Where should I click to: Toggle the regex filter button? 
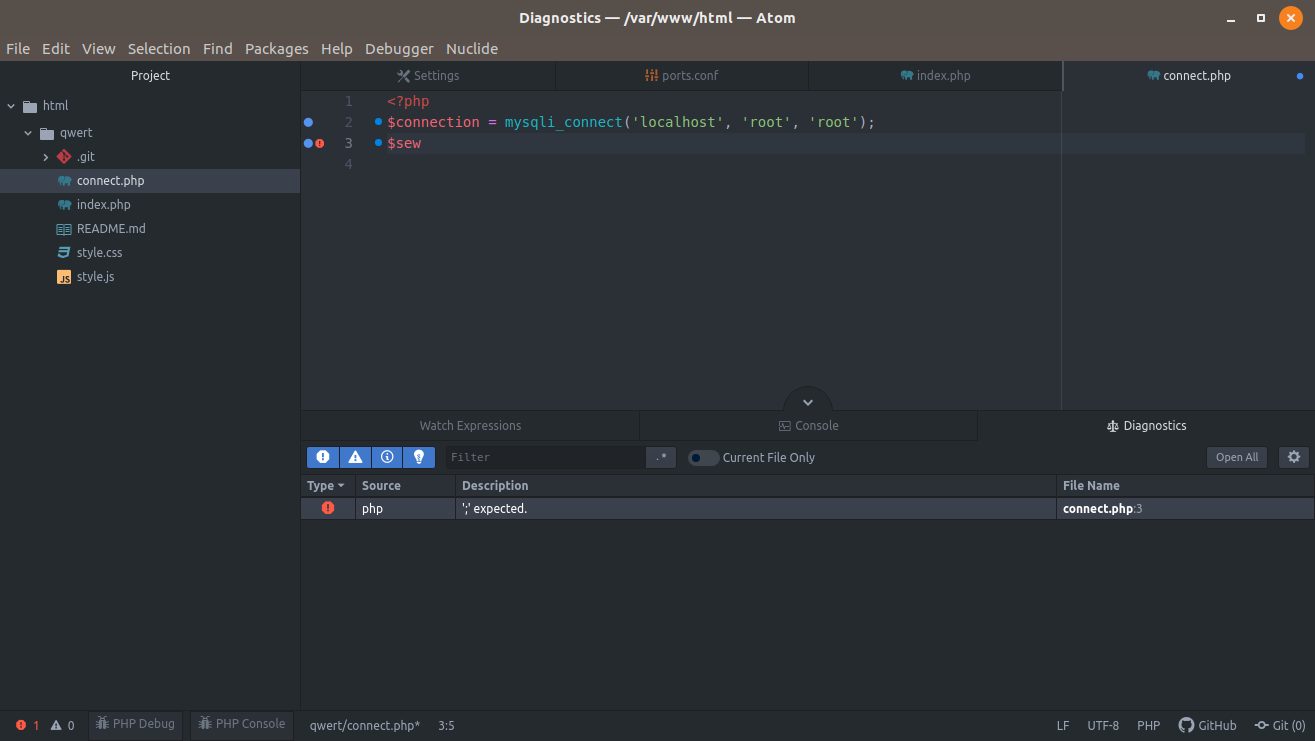(x=661, y=457)
